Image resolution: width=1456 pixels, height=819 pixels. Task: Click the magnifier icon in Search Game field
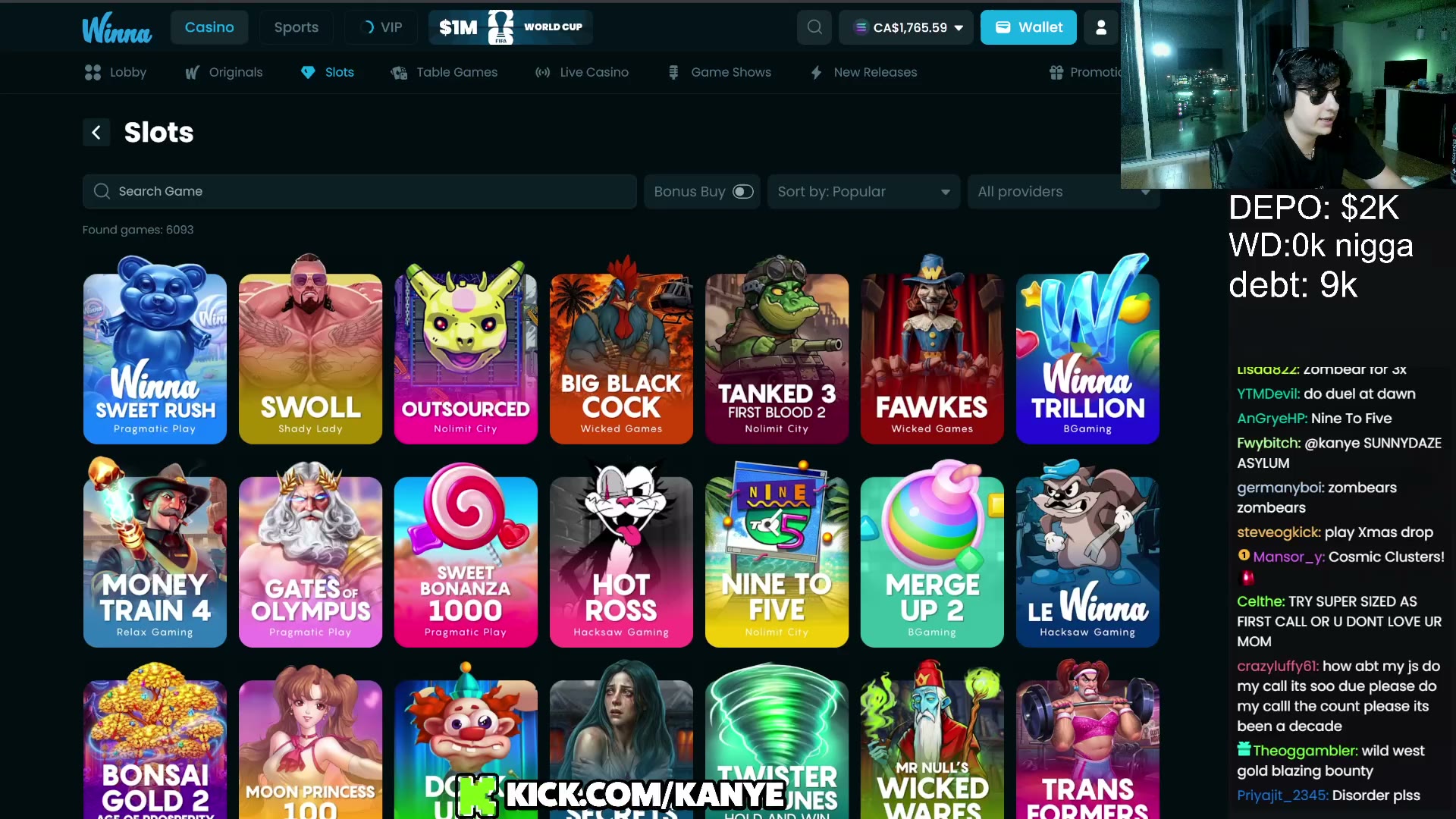102,191
